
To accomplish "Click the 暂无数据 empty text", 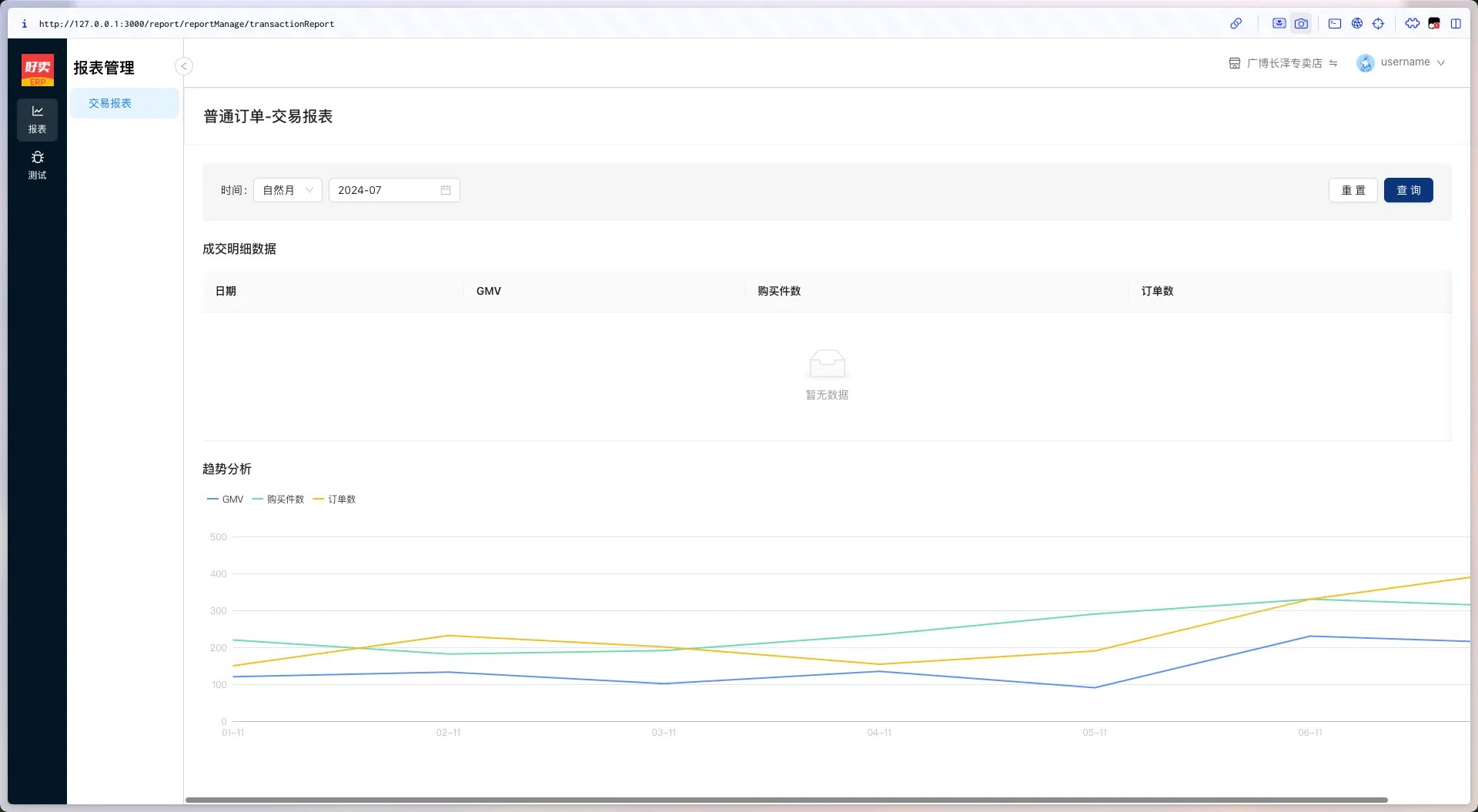I will coord(828,395).
